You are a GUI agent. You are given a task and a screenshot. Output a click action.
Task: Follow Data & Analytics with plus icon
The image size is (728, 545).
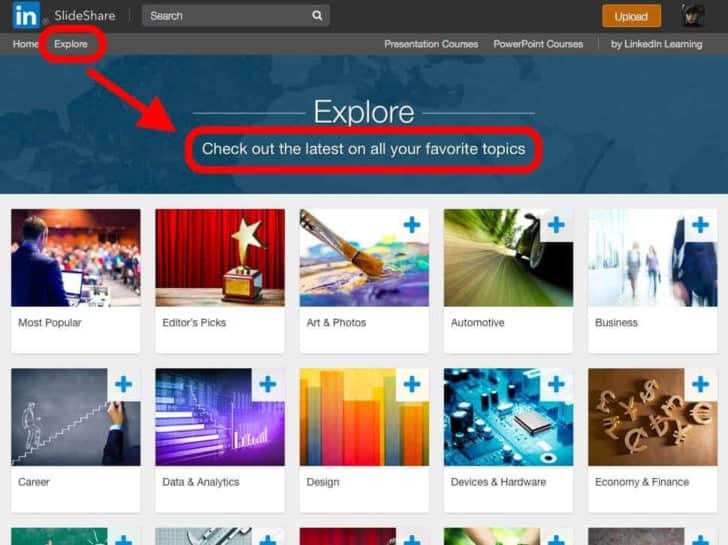pos(268,384)
